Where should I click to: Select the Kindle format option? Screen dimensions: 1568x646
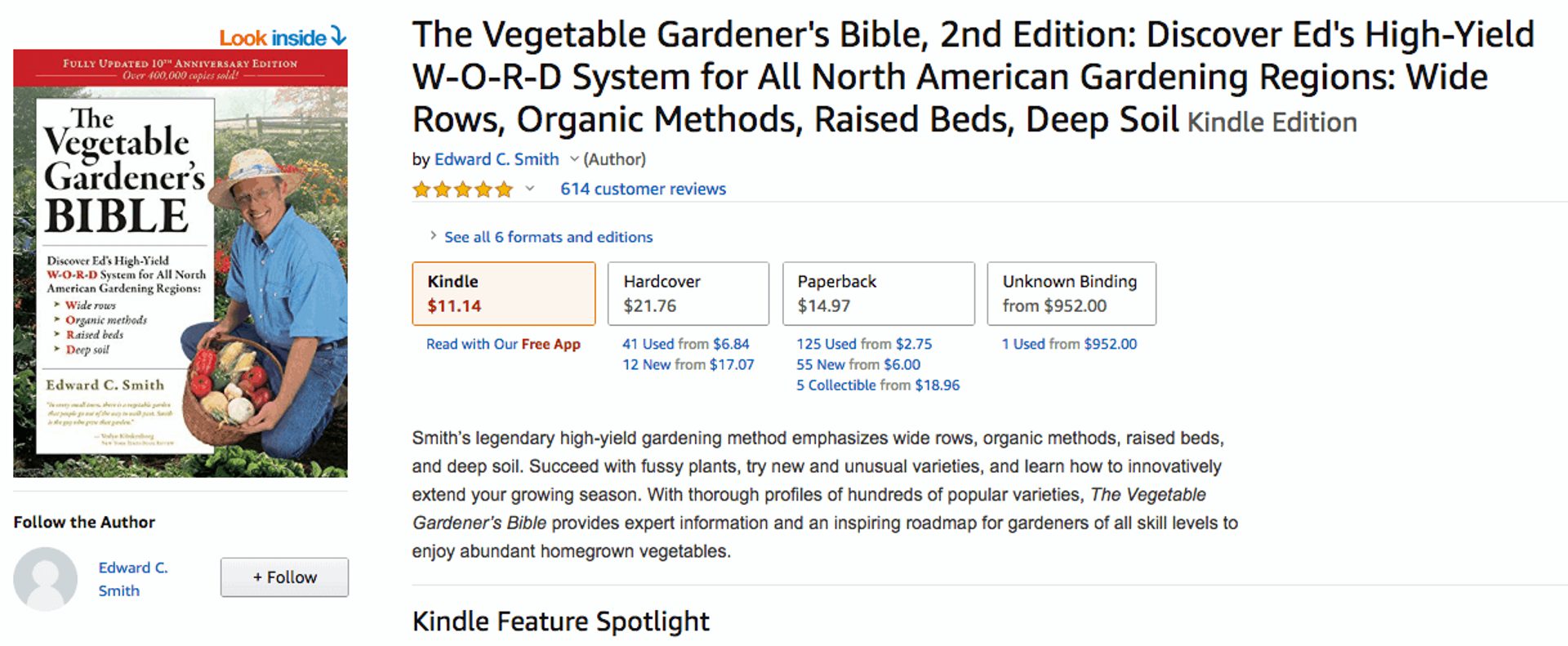click(504, 293)
